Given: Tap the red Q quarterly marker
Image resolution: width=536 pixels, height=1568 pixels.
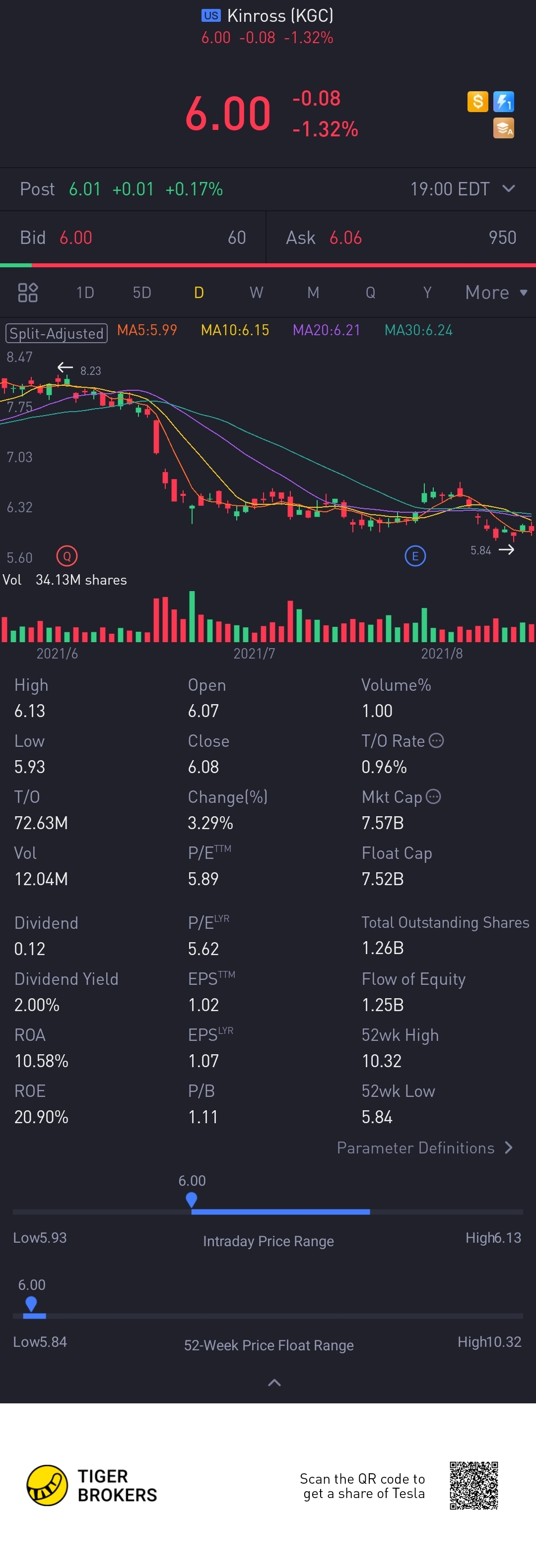Looking at the screenshot, I should 67,556.
